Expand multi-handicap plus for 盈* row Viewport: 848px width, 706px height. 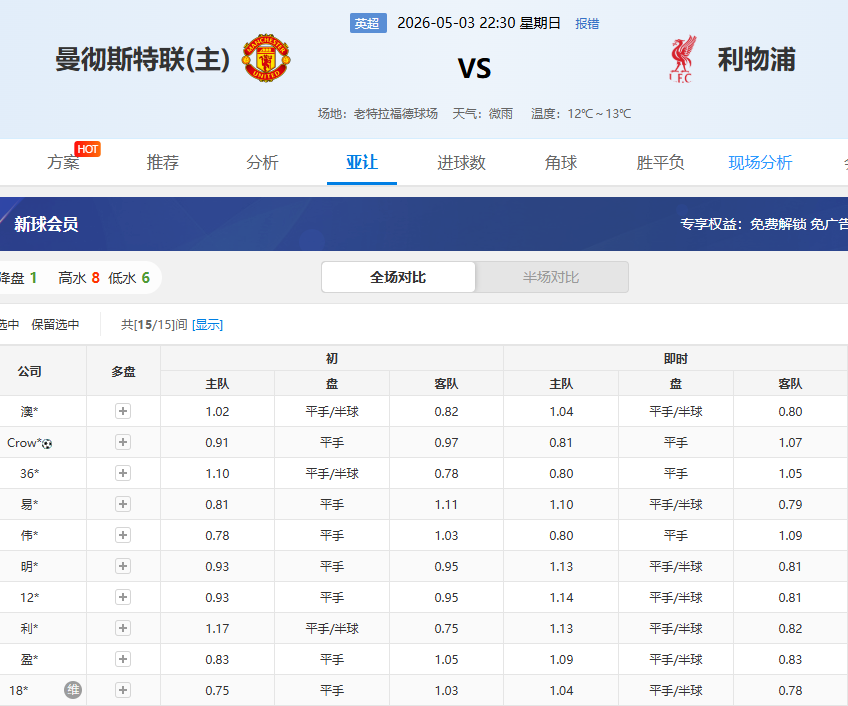click(123, 659)
